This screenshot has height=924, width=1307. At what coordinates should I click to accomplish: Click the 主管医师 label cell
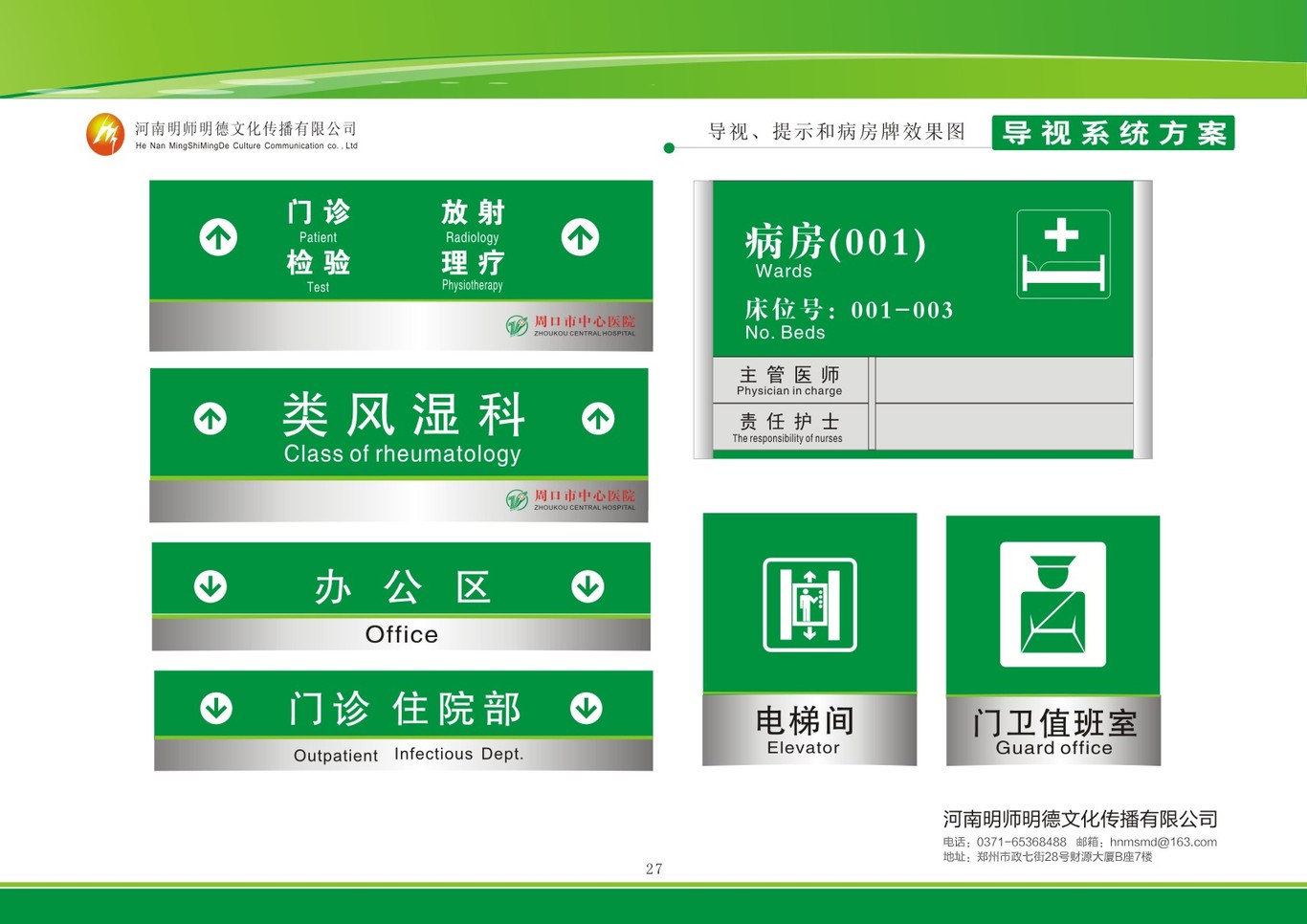pyautogui.click(x=790, y=381)
